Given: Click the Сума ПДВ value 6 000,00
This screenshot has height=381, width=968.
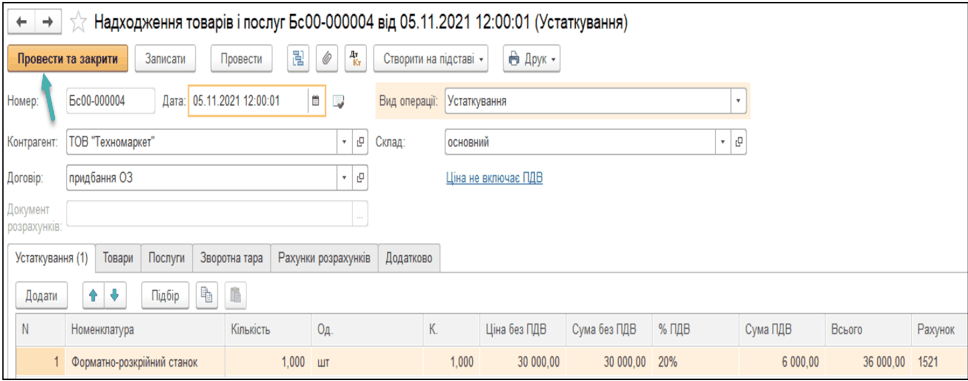Looking at the screenshot, I should [782, 362].
